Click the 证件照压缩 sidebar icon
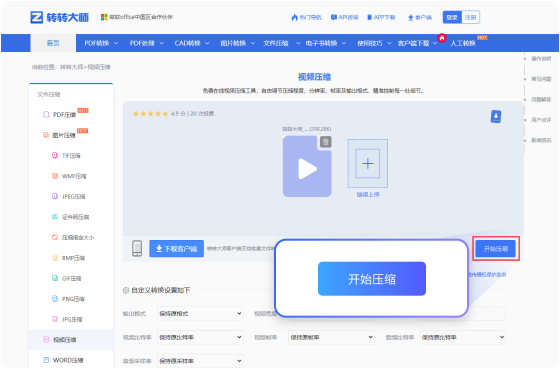 pyautogui.click(x=55, y=216)
